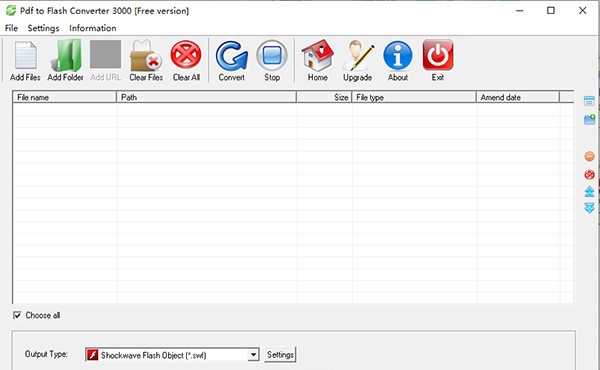600x370 pixels.
Task: Open the File menu
Action: pos(11,28)
